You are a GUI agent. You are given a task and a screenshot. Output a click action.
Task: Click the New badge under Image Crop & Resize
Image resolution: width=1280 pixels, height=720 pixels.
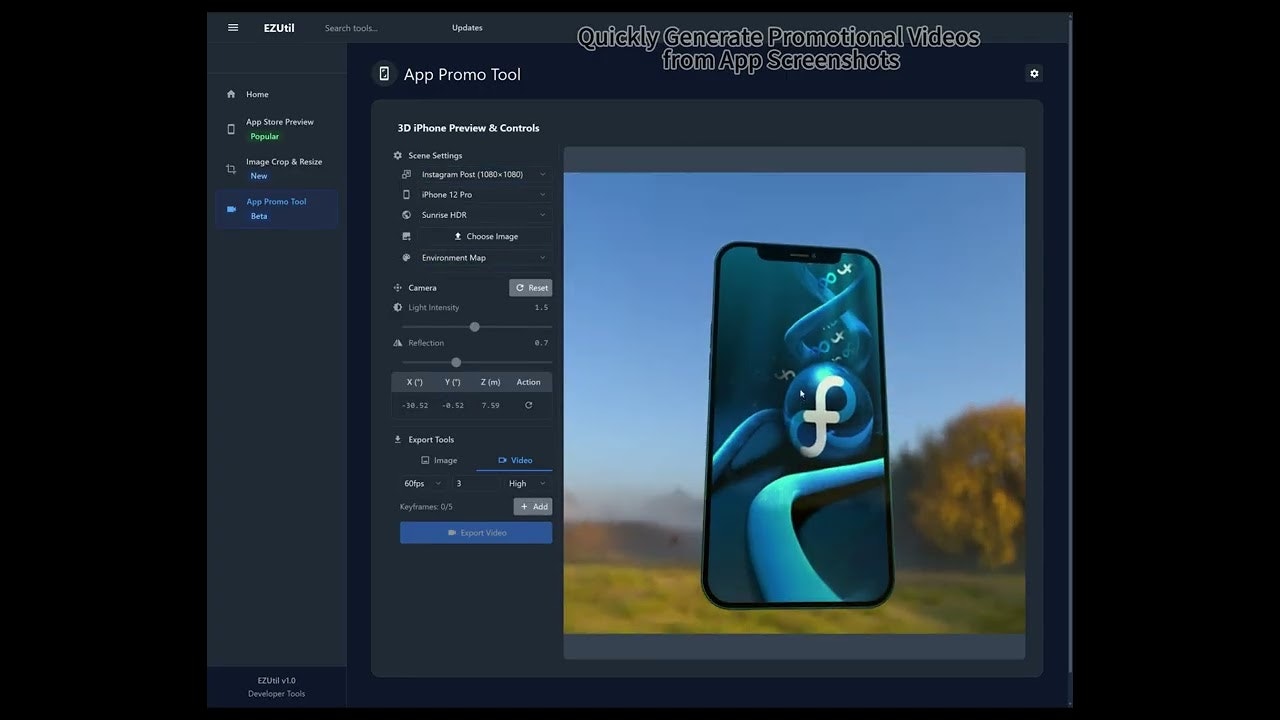point(259,176)
